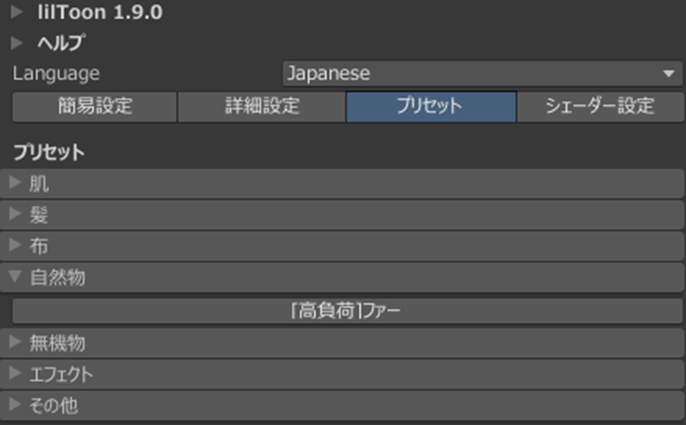
Task: Apply the [高負荷]ファー preset
Action: [x=347, y=311]
